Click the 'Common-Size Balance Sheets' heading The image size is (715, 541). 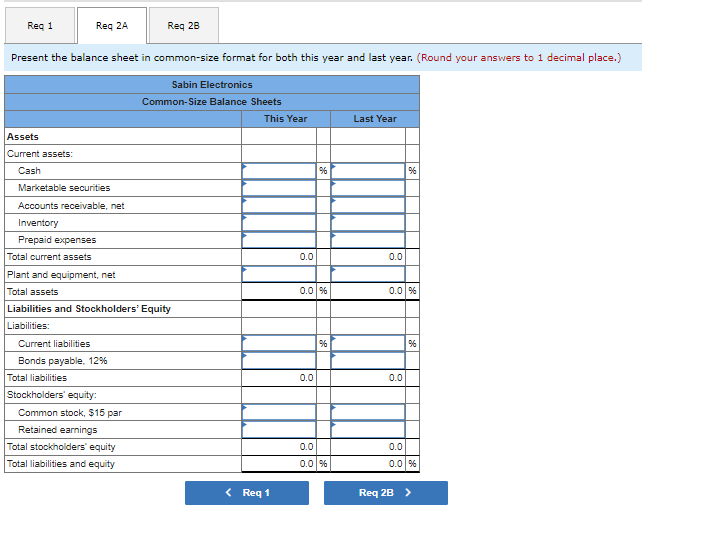tap(212, 102)
